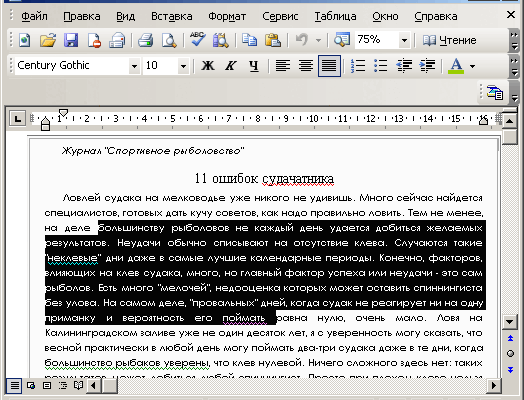Click the vertical scrollbar up arrow

coord(509,121)
